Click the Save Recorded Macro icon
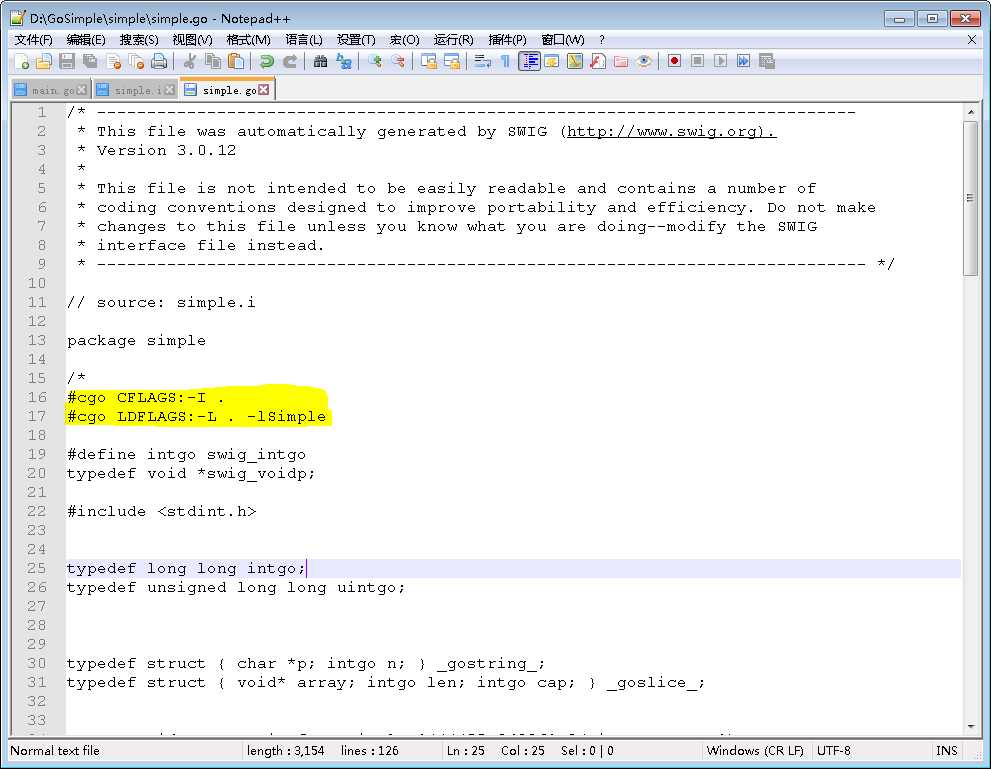 pos(767,61)
